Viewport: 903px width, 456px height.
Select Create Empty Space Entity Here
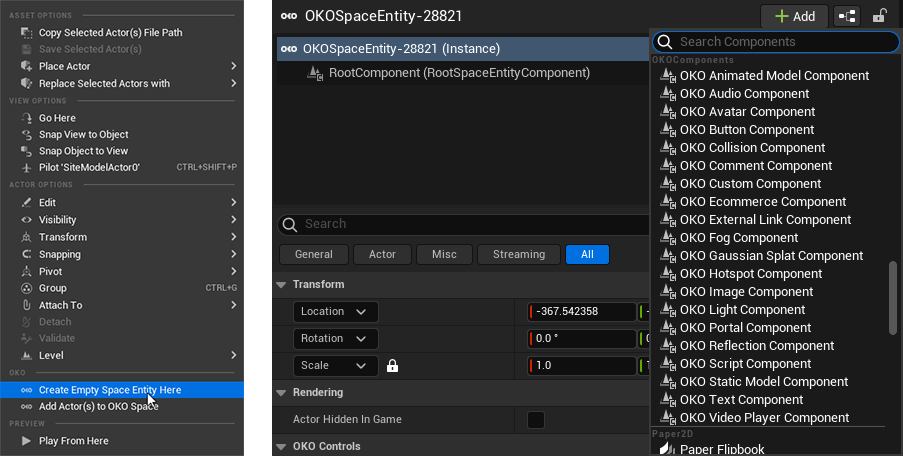pyautogui.click(x=110, y=390)
